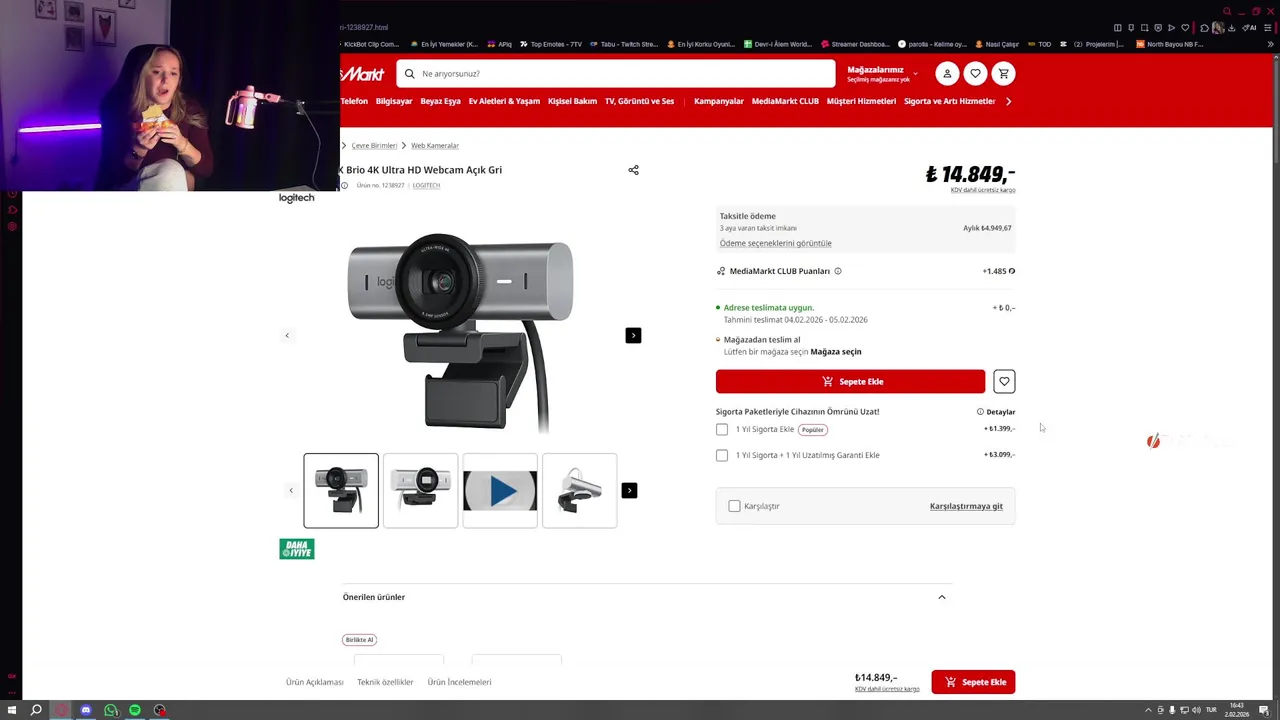Click the info icon next to CLUB Puanları
The height and width of the screenshot is (720, 1280).
(x=838, y=271)
